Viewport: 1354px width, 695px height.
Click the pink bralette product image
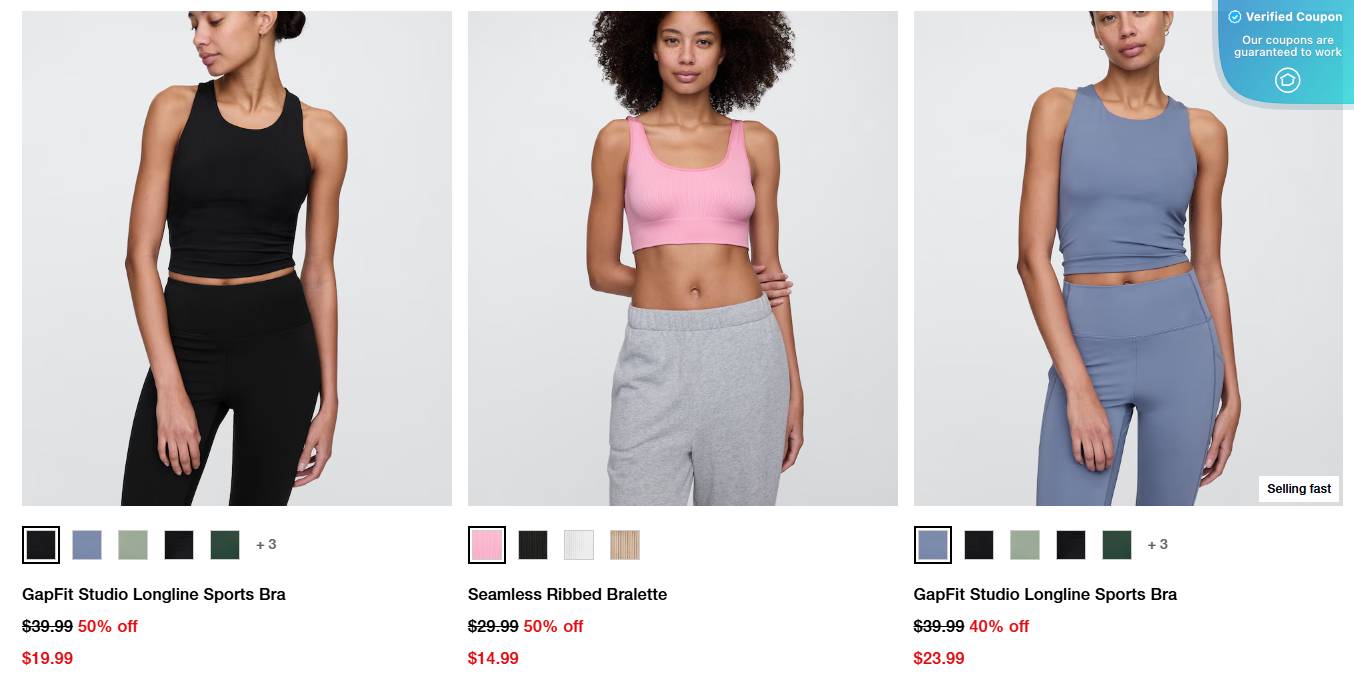[683, 258]
